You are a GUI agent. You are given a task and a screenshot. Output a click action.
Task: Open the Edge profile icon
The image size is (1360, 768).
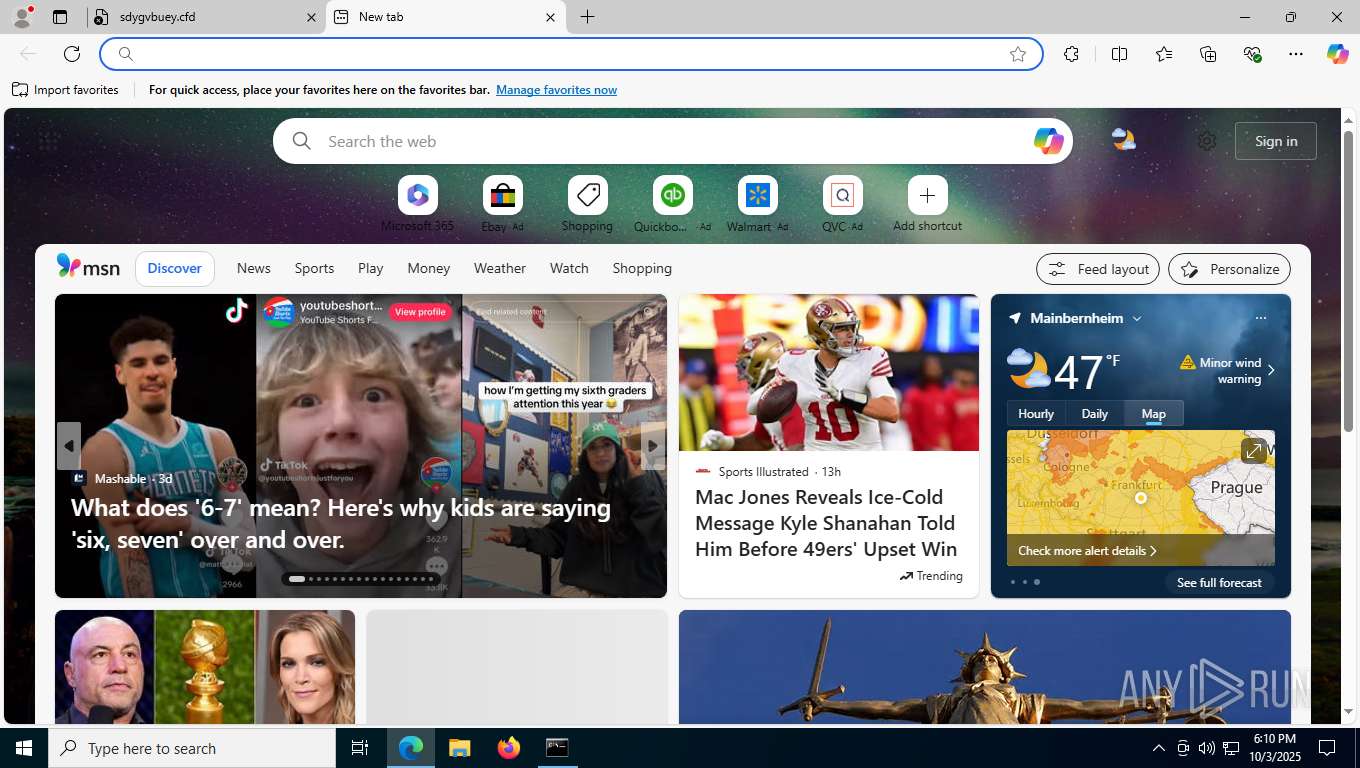pos(22,17)
